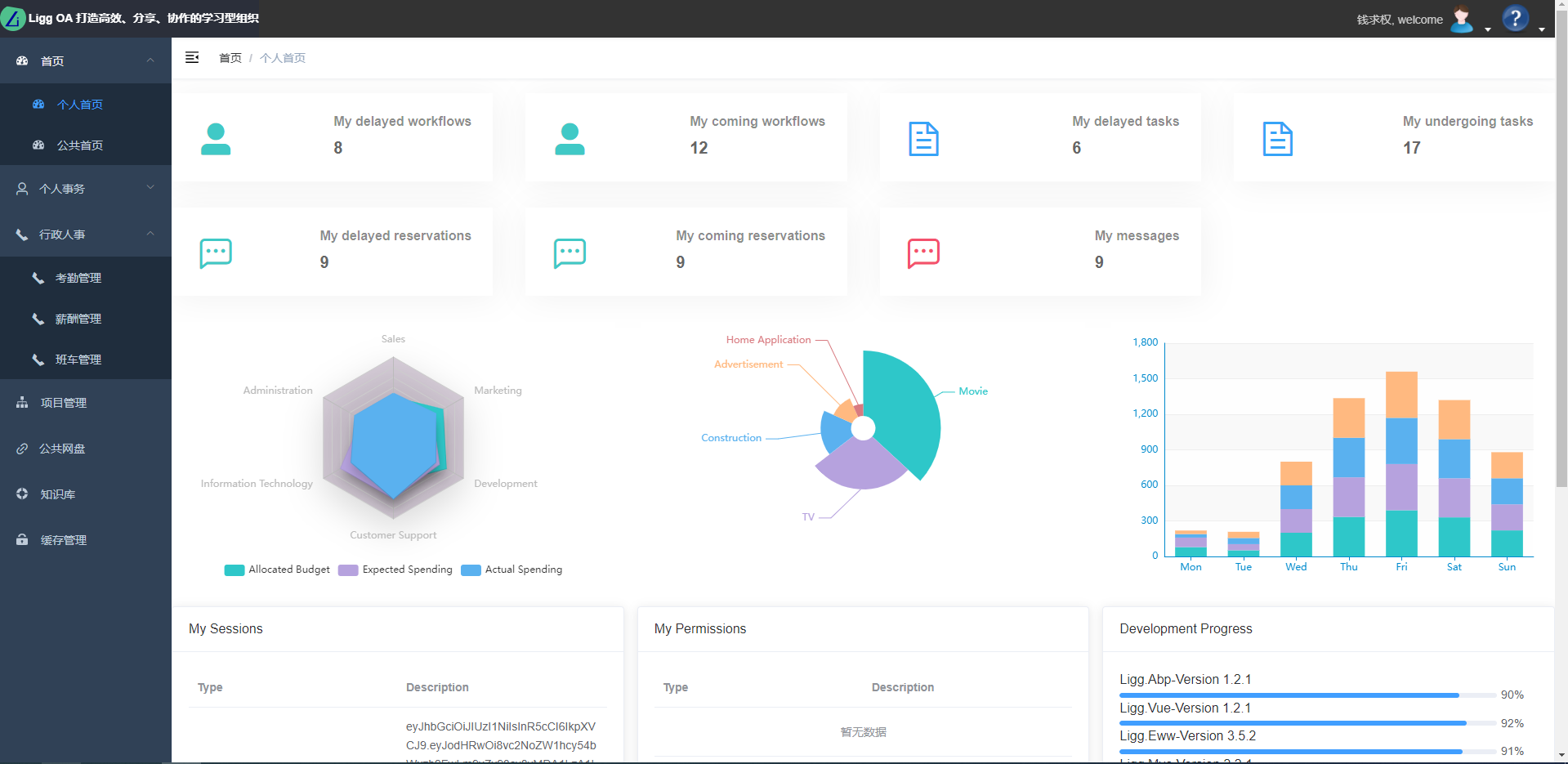This screenshot has width=1568, height=764.
Task: Click the blue help question mark icon
Action: pyautogui.click(x=1515, y=19)
